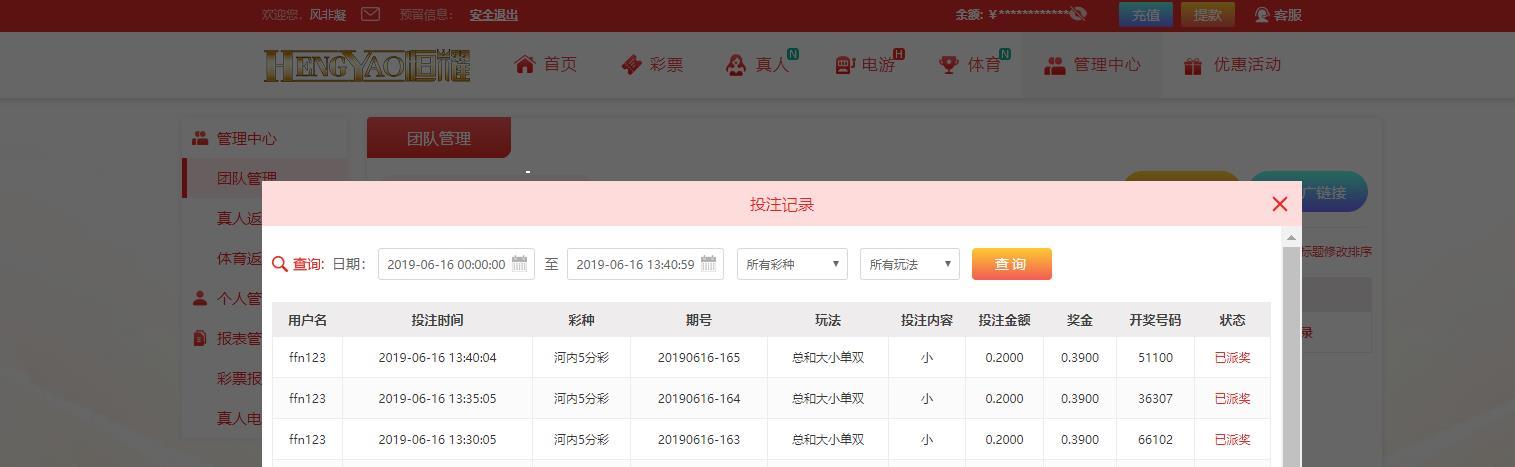1515x467 pixels.
Task: Open the 彩票 lottery menu
Action: click(666, 64)
